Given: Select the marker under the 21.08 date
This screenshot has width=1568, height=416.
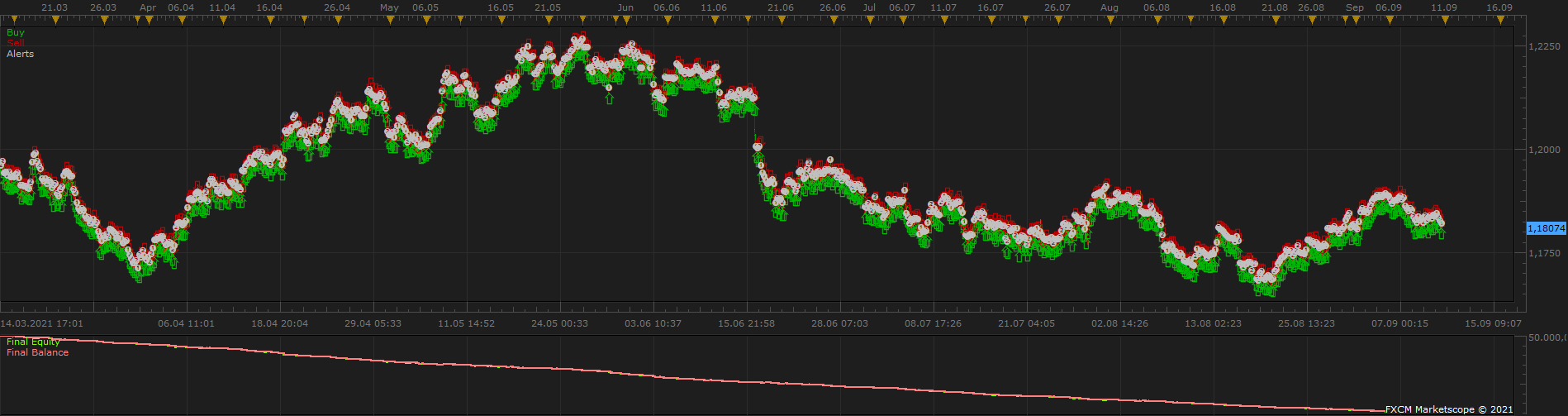Looking at the screenshot, I should (1275, 20).
